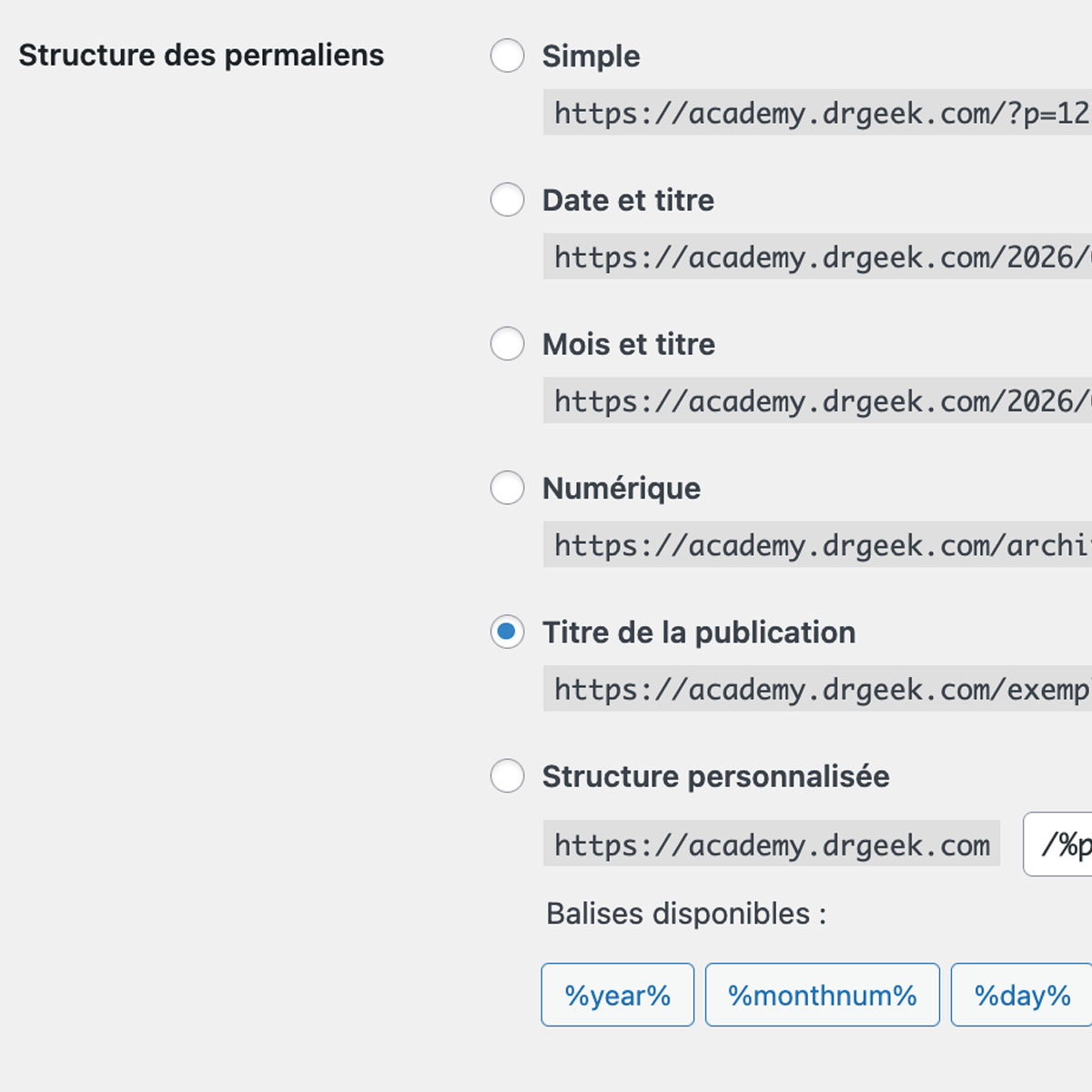This screenshot has width=1092, height=1092.
Task: Click the Balises disponibles label
Action: point(686,914)
